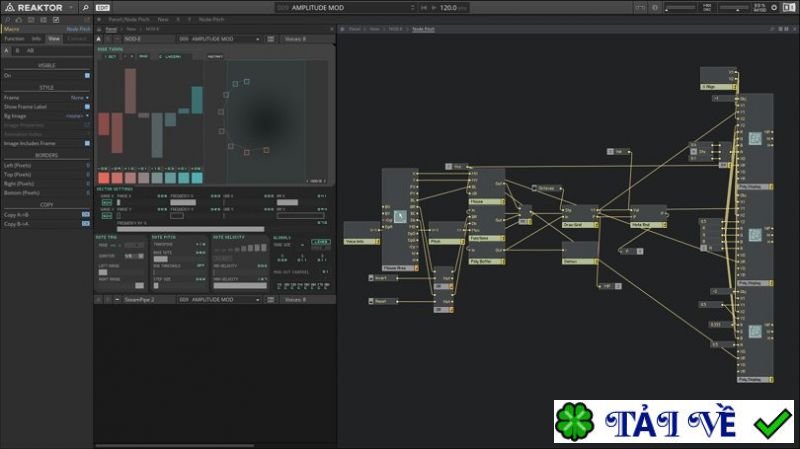The height and width of the screenshot is (449, 800).
Task: Switch to the View tab in properties
Action: pos(53,38)
